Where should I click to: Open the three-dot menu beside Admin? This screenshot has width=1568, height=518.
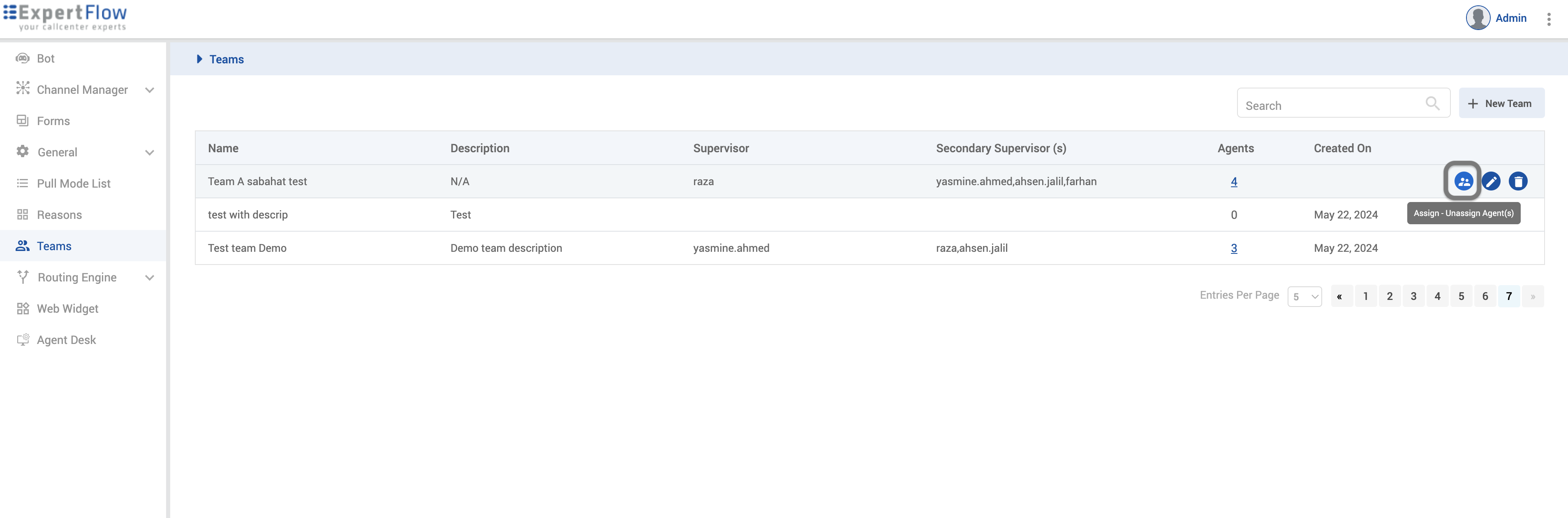point(1549,19)
